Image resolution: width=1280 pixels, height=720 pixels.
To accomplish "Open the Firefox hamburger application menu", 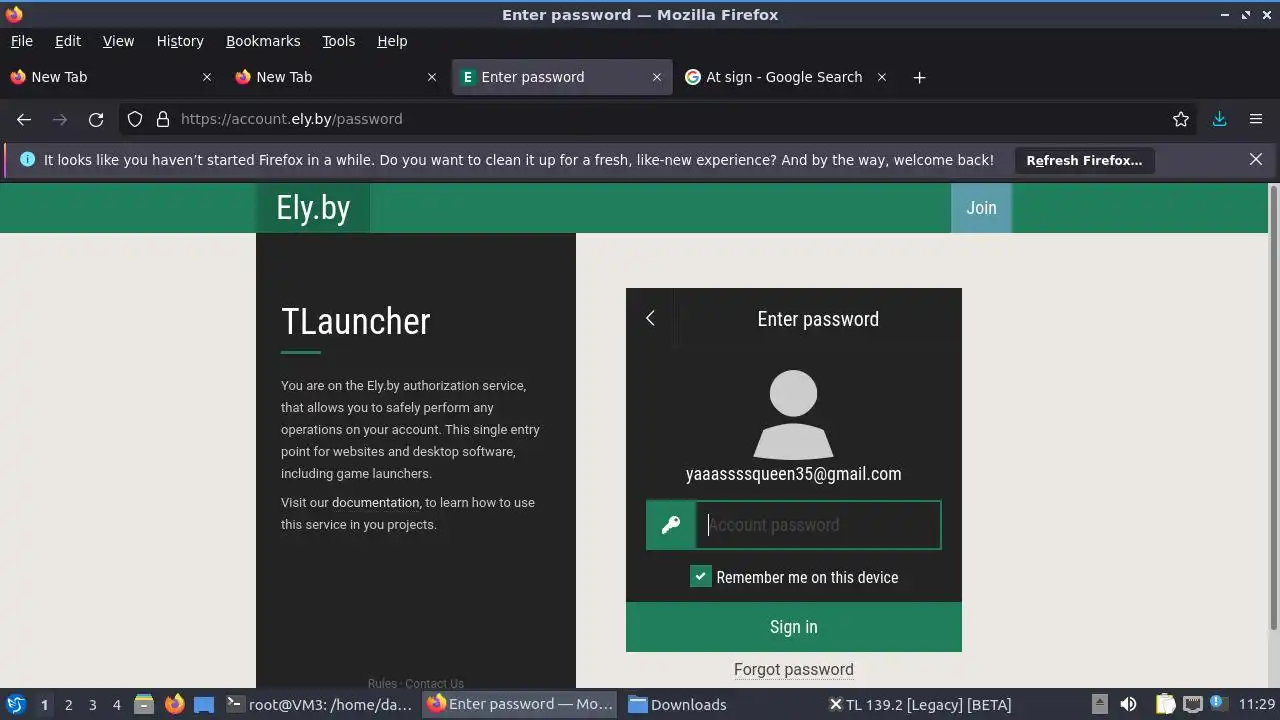I will click(1256, 119).
